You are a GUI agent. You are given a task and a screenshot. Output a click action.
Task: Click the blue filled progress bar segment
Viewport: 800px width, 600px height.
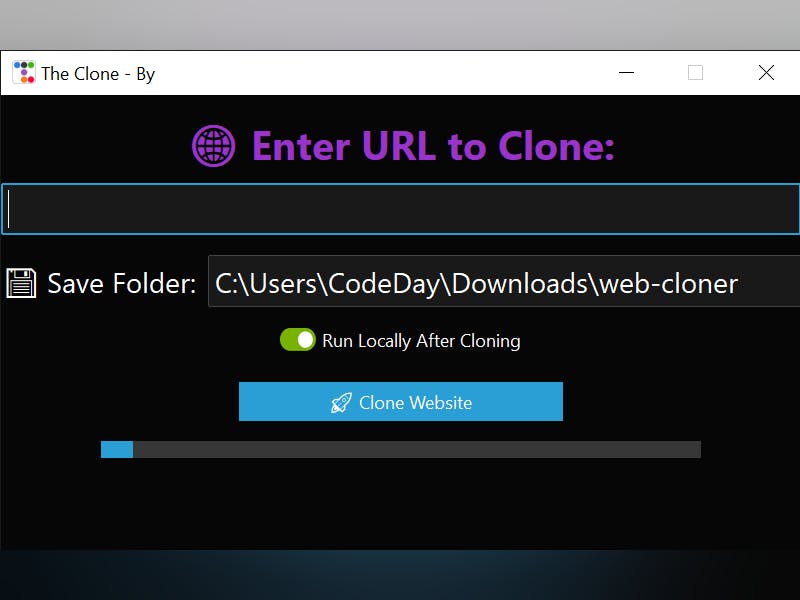click(117, 449)
